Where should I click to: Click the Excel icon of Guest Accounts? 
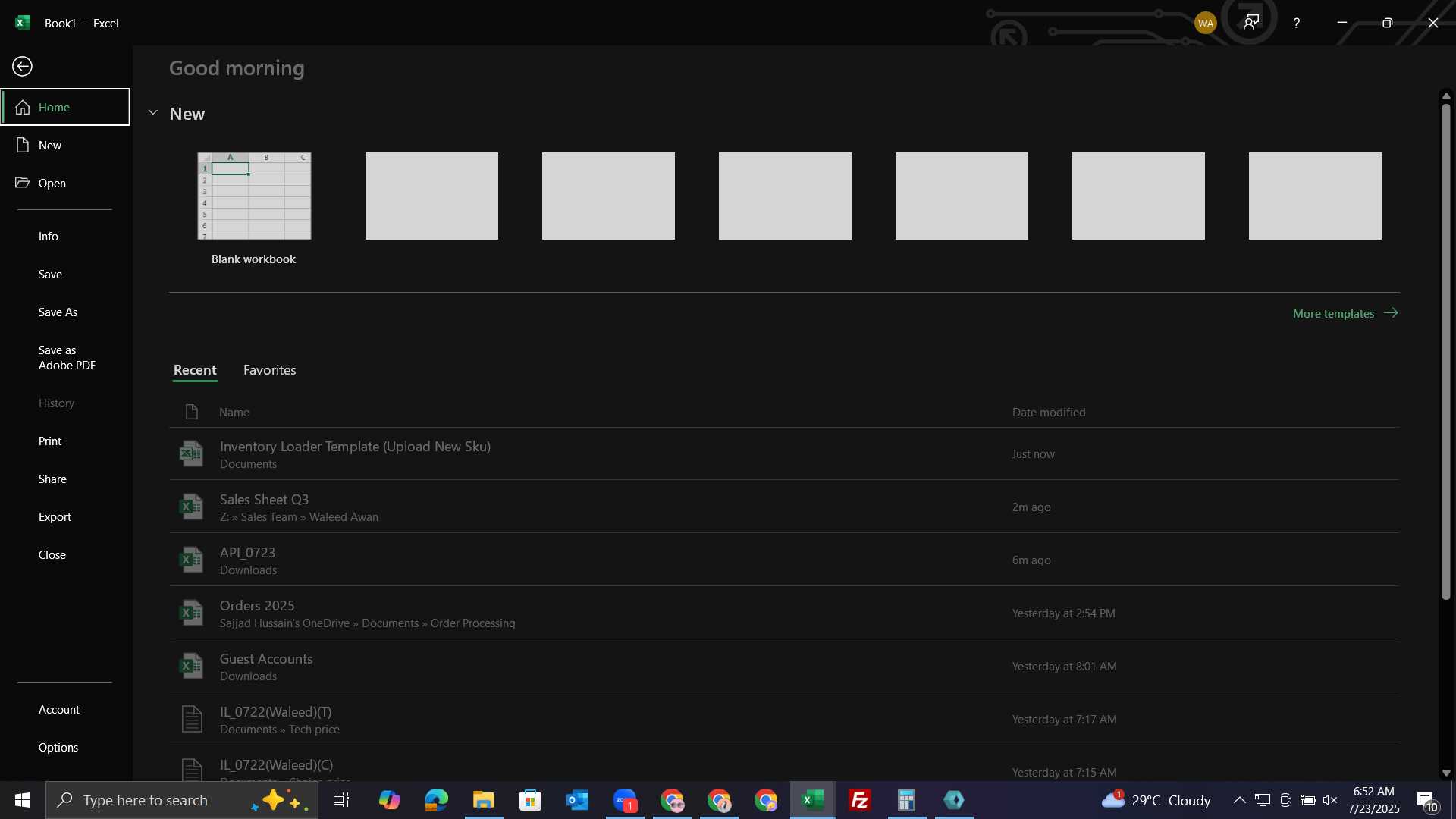[x=191, y=666]
